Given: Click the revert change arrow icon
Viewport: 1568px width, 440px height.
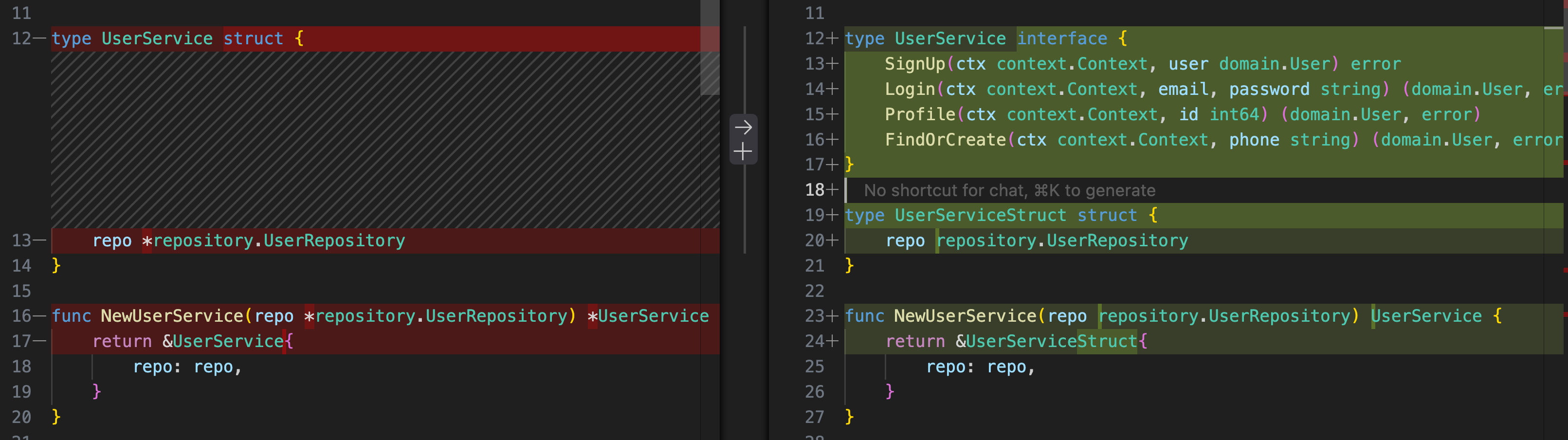Looking at the screenshot, I should click(x=743, y=128).
